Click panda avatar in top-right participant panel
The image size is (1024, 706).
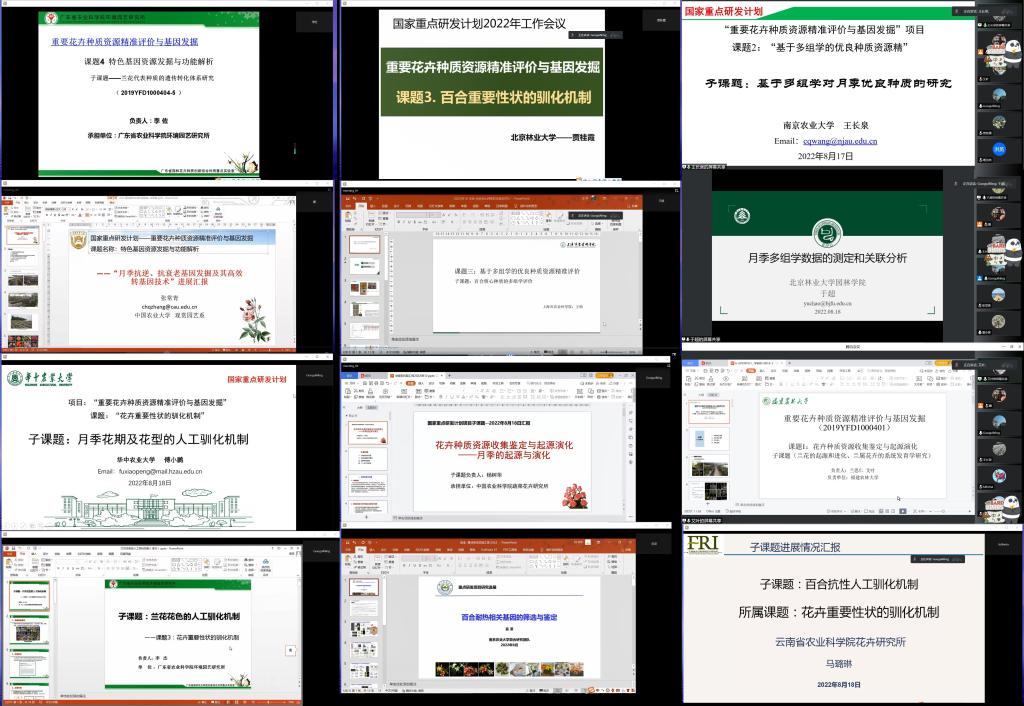(x=996, y=43)
